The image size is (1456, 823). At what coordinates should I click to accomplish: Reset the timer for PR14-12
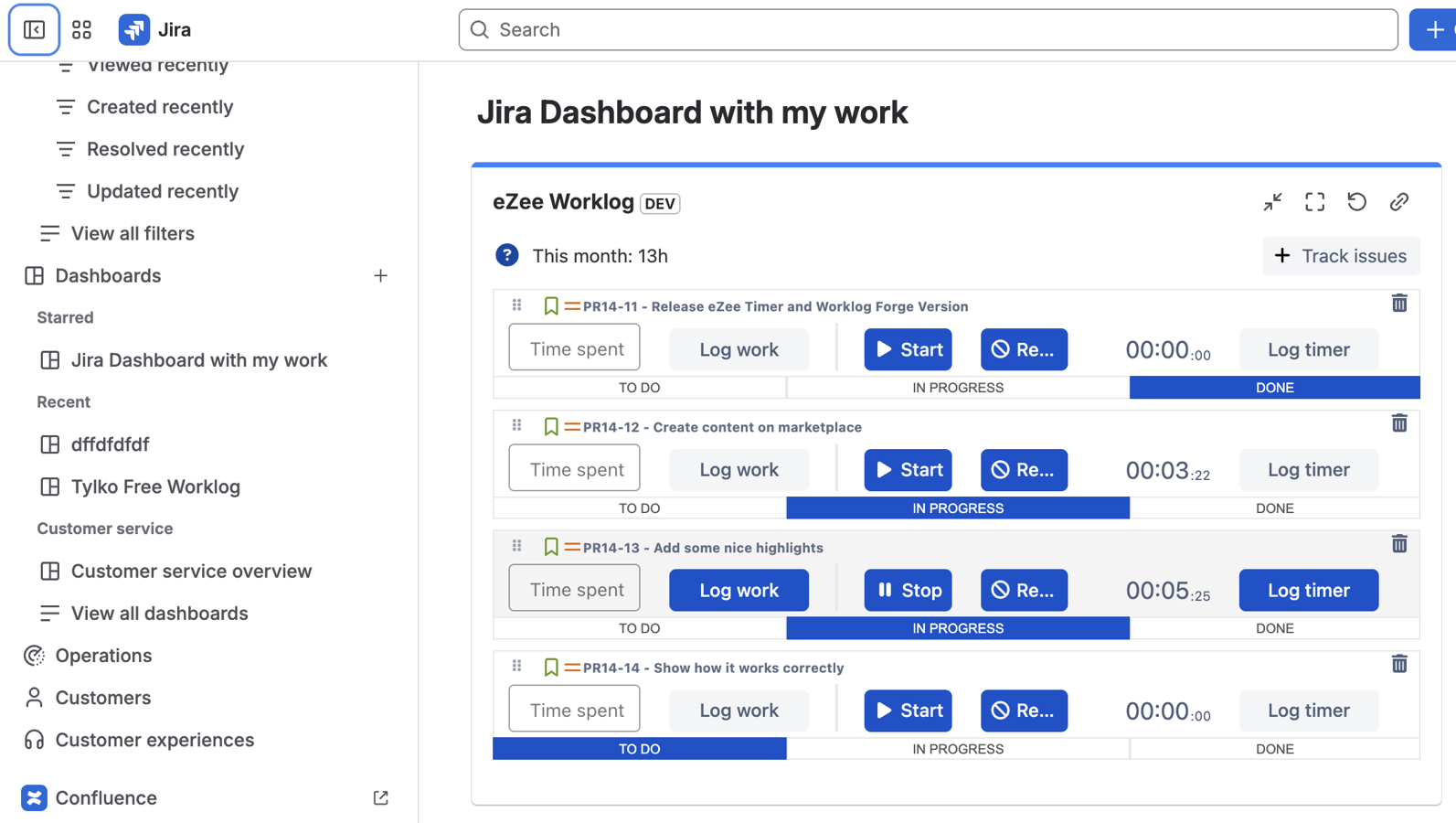click(1024, 470)
